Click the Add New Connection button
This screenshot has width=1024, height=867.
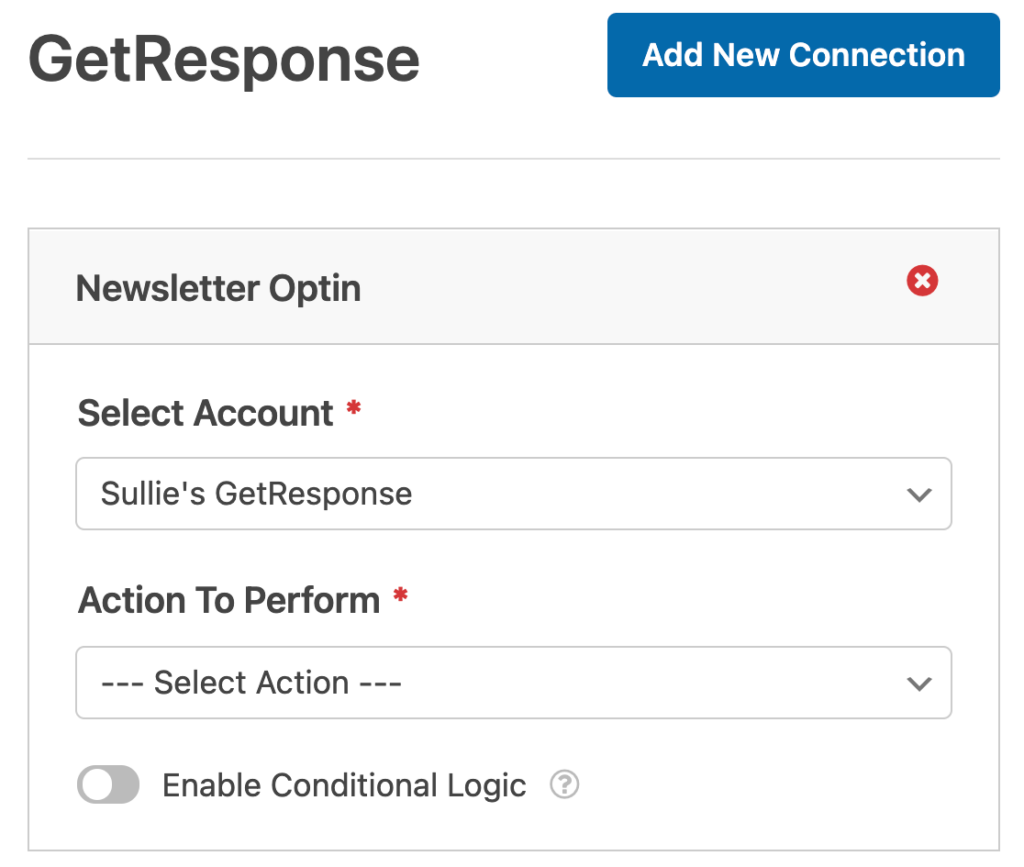click(803, 55)
